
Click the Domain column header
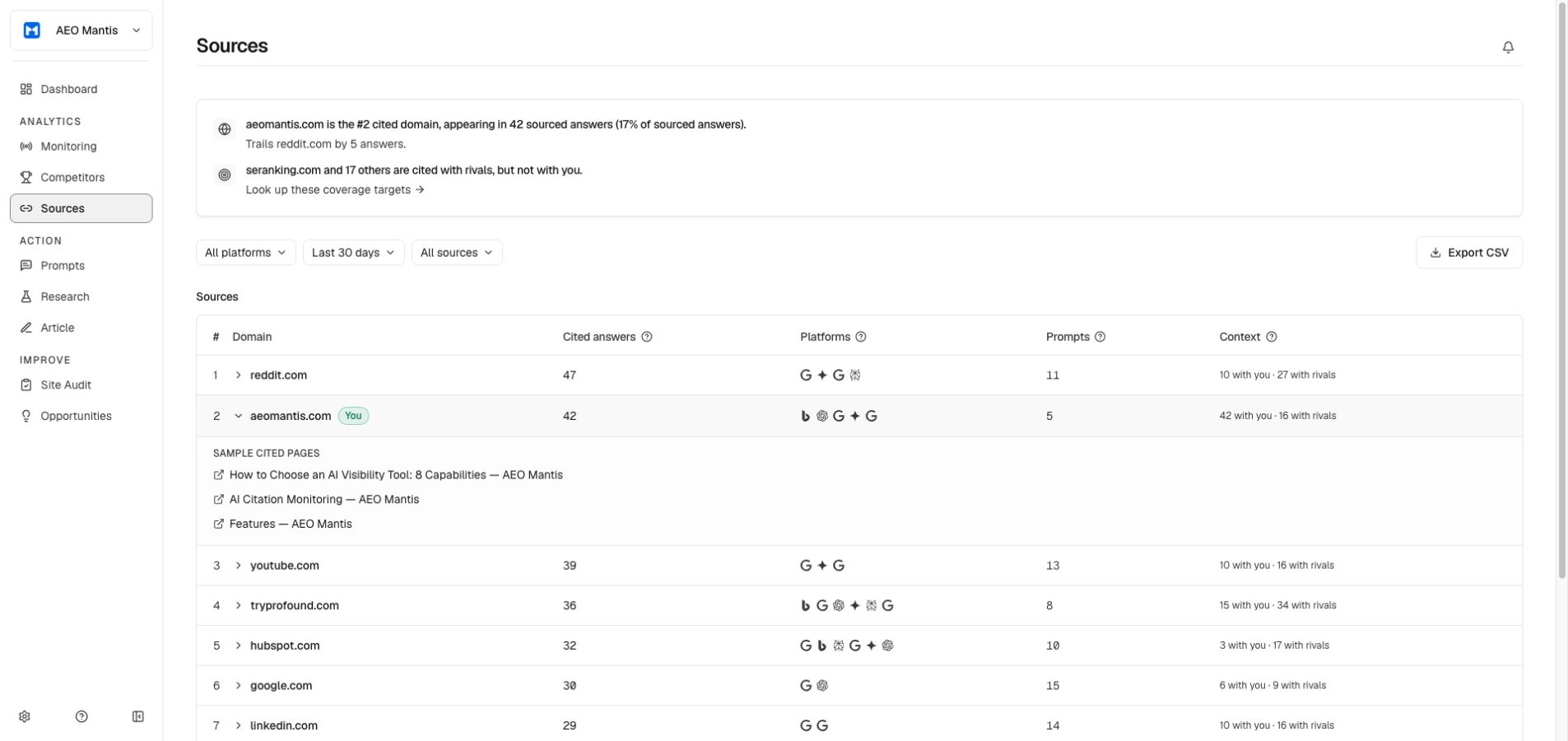tap(252, 337)
